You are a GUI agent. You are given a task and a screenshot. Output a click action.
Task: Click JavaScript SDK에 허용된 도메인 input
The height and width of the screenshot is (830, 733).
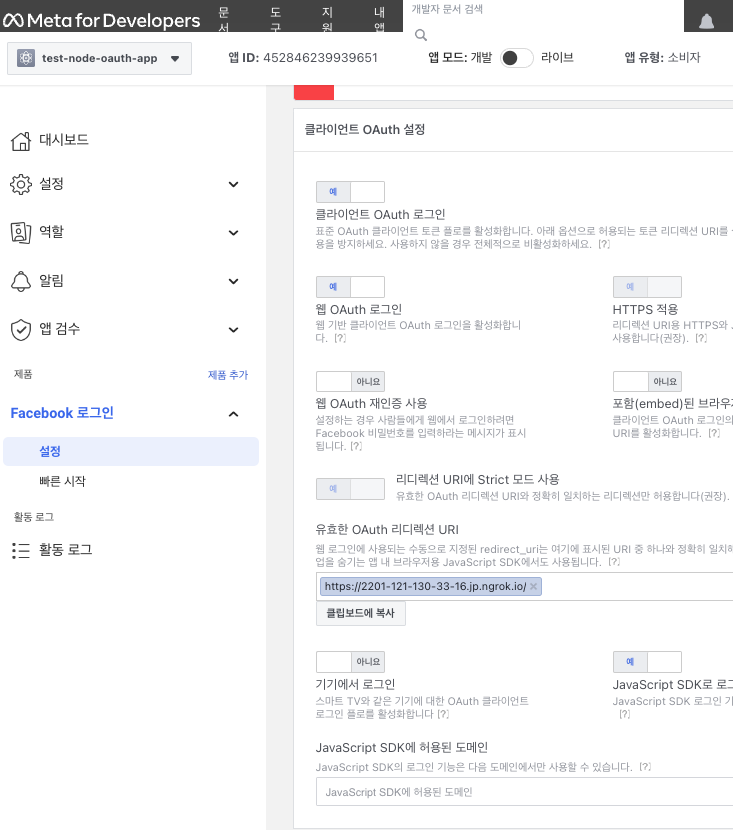(524, 792)
